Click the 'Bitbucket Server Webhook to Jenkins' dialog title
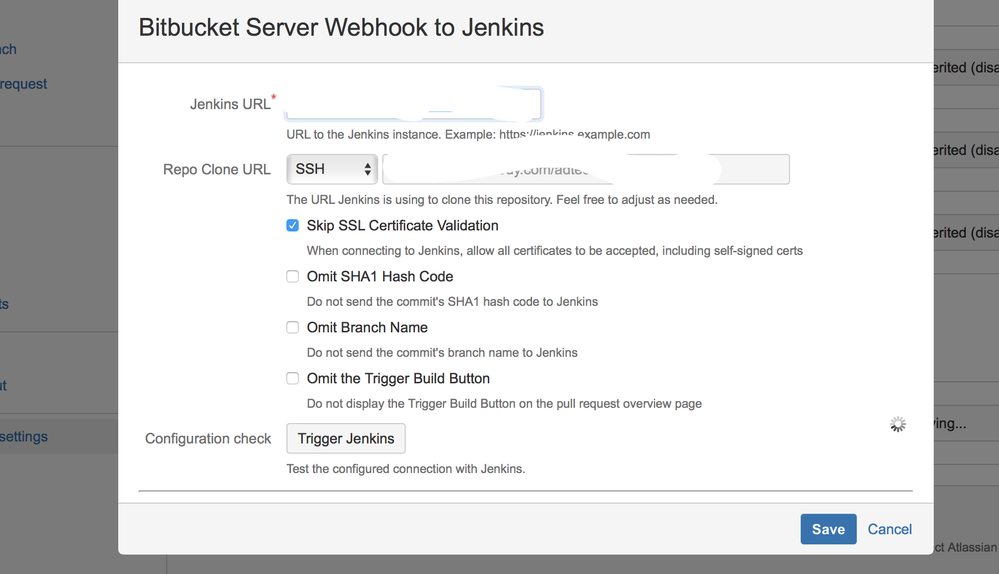 (341, 27)
